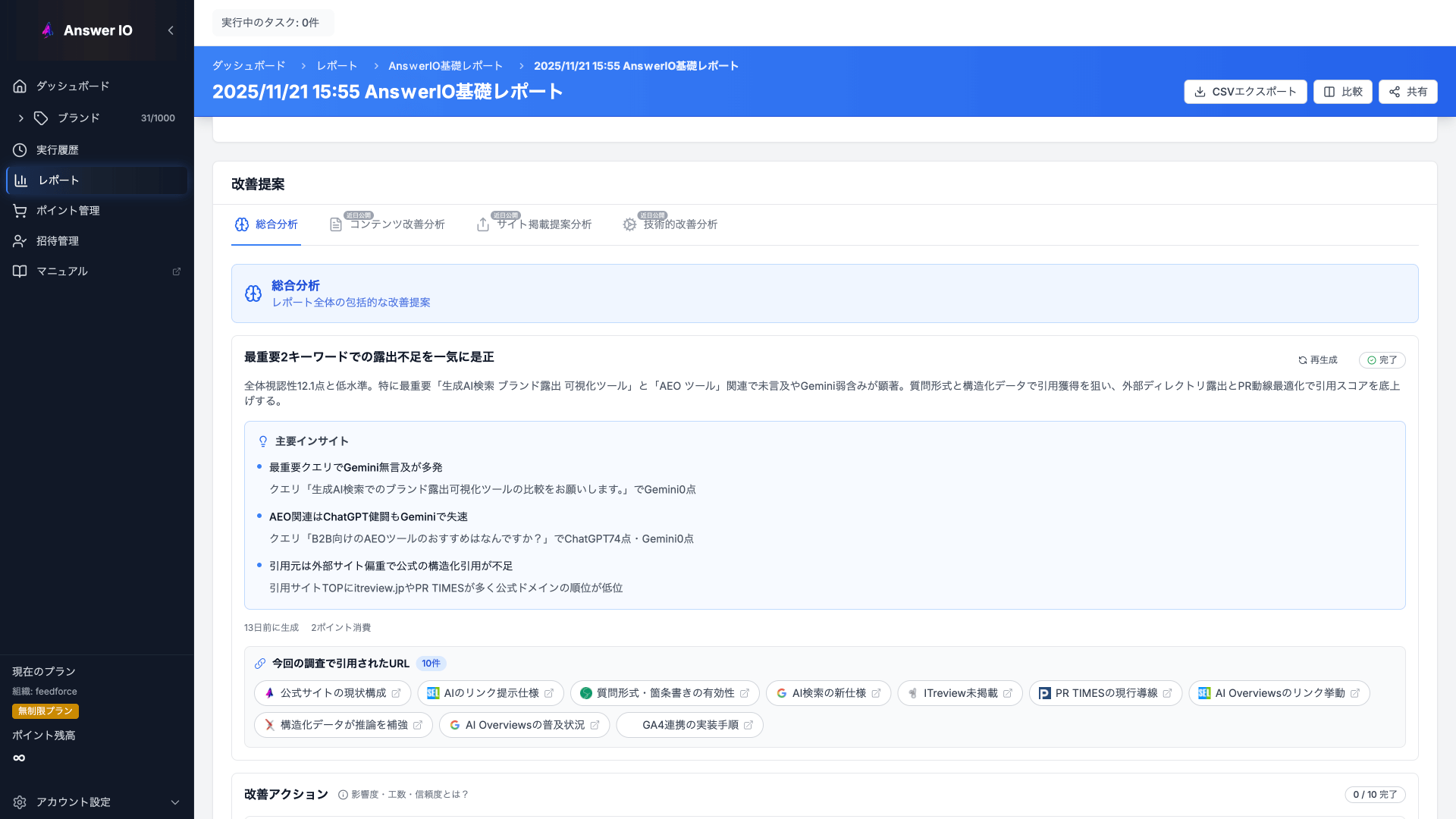Open invitation management person icon

pos(20,241)
